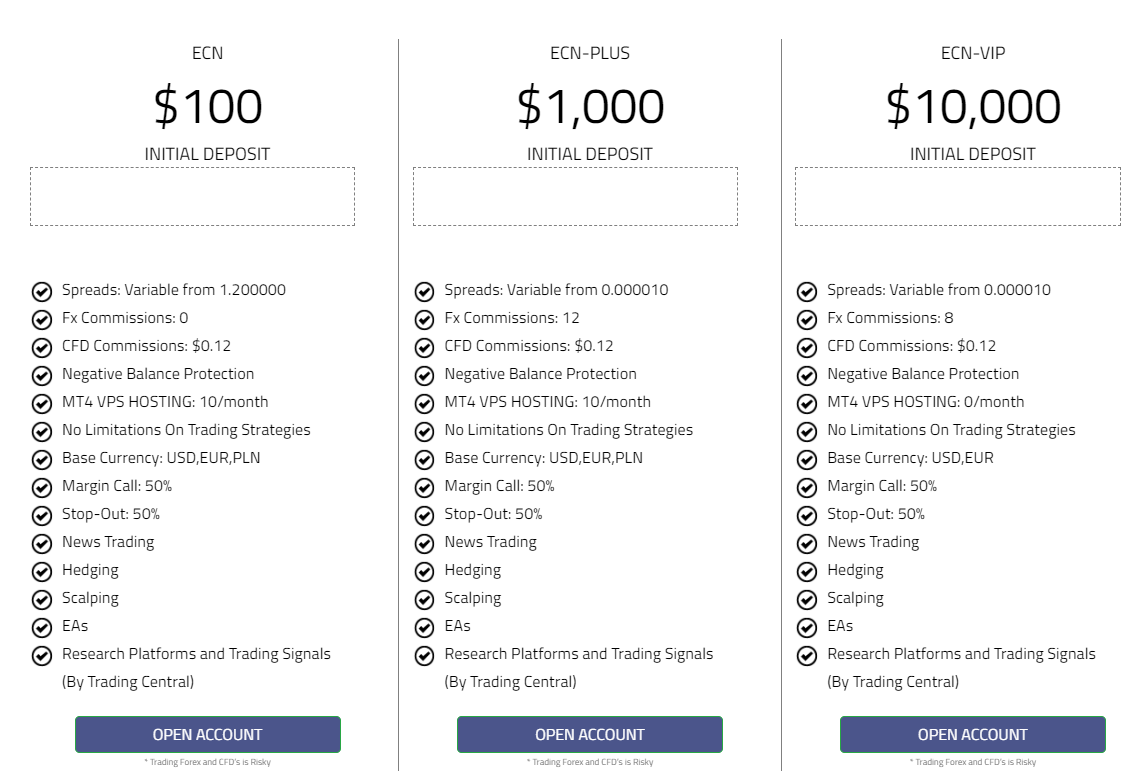Click the MT4 VPS HOSTING checkmark under ECN-PLUS
This screenshot has width=1145, height=781.
tap(424, 402)
